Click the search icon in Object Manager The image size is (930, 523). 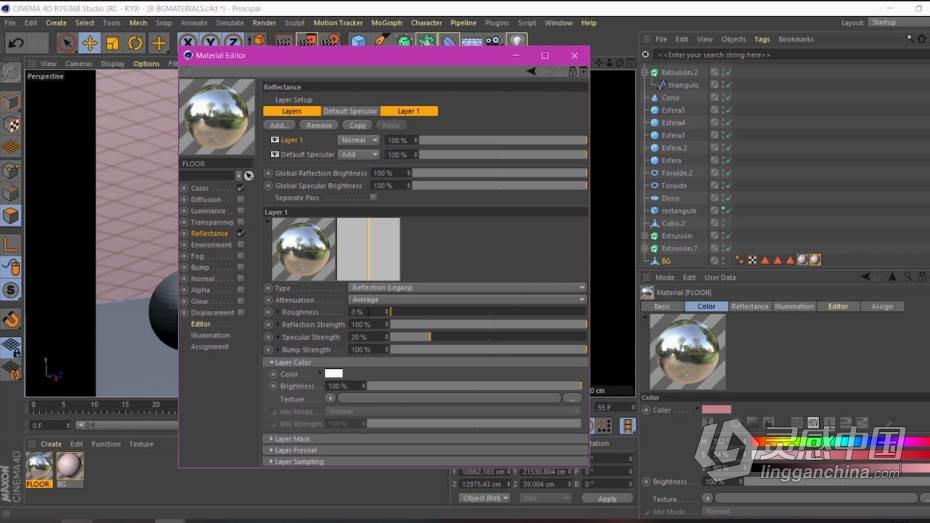click(x=910, y=39)
